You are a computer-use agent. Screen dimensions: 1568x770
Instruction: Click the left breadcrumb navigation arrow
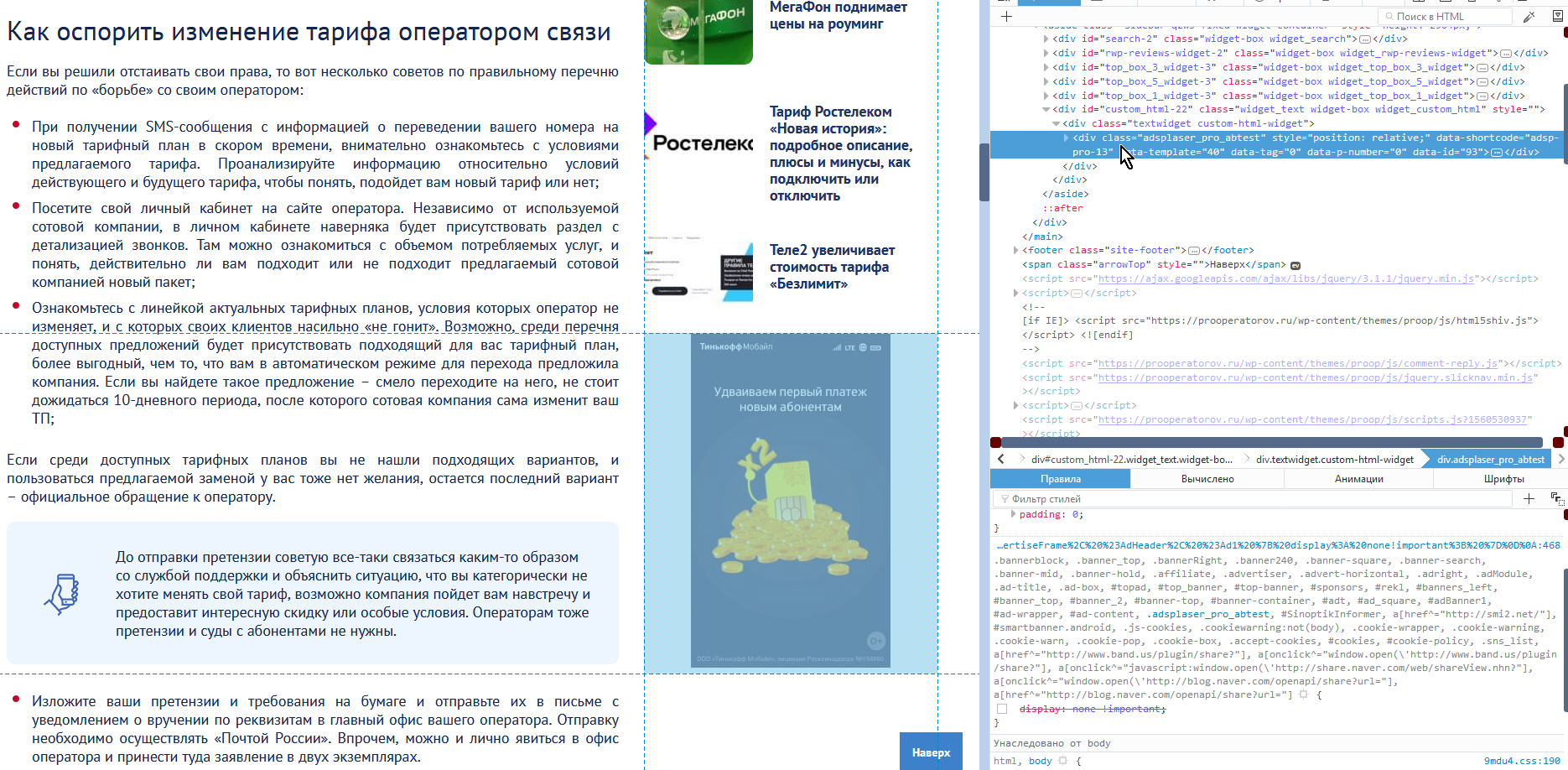click(x=1000, y=459)
